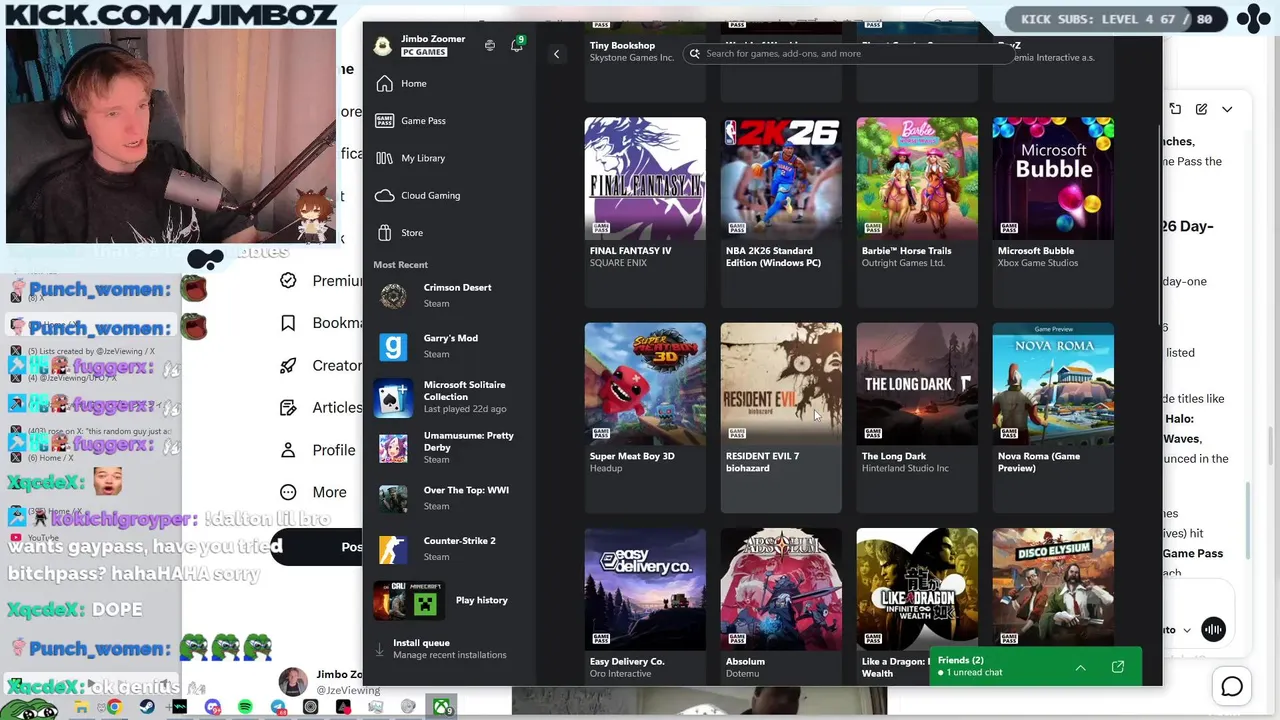The width and height of the screenshot is (1280, 720).
Task: Open the Easy Delivery Co. cover
Action: pos(645,589)
